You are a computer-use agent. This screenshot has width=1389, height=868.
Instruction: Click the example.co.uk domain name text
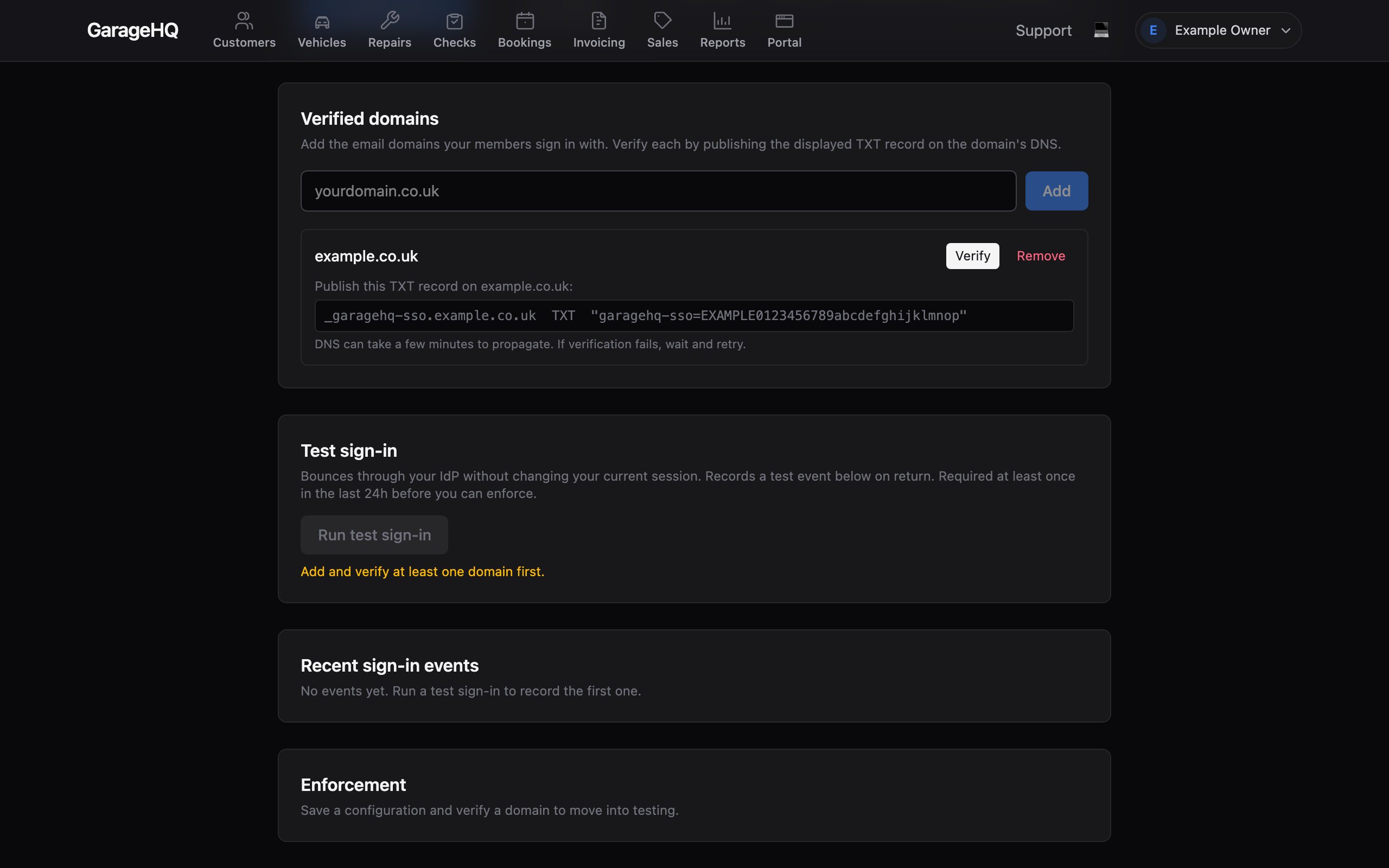[x=366, y=256]
